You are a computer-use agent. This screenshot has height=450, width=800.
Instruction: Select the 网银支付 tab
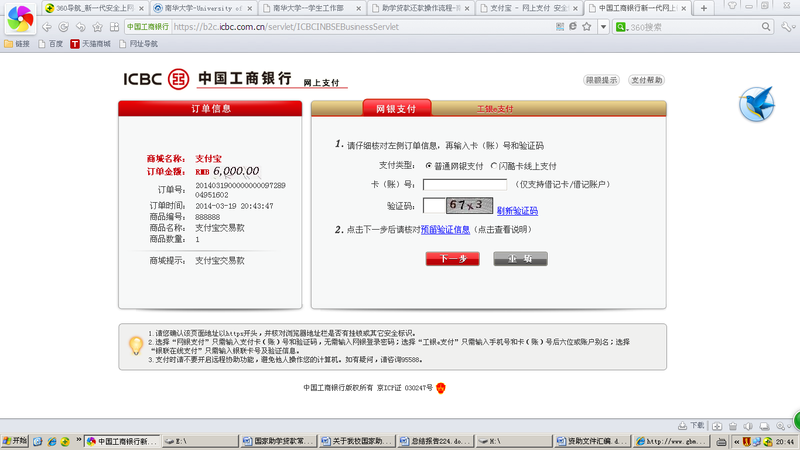(x=396, y=108)
